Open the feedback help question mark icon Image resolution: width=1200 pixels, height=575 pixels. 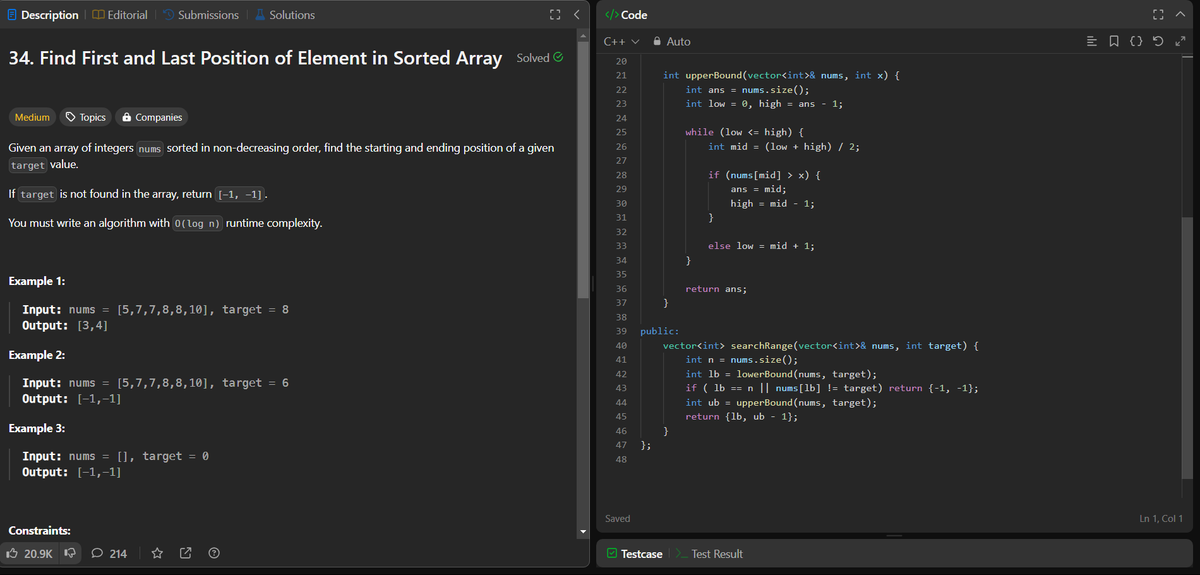coord(213,553)
